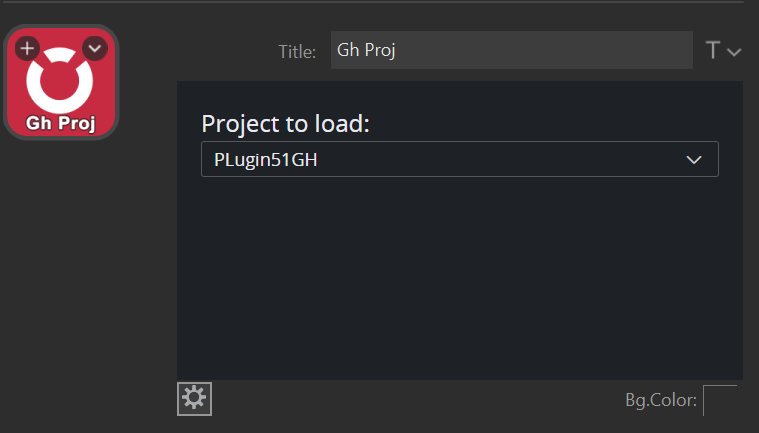
Task: Pick the Bg.Color swatch
Action: click(720, 400)
